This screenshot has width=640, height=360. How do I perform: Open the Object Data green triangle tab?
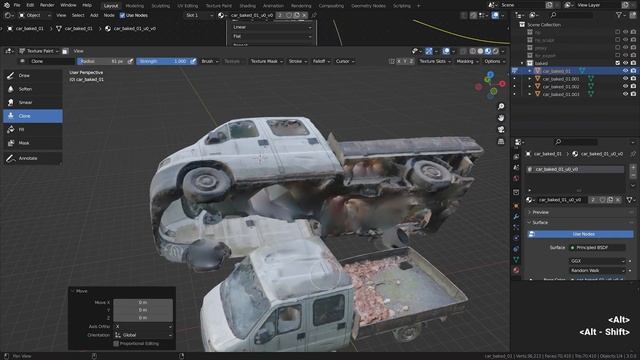click(x=516, y=260)
